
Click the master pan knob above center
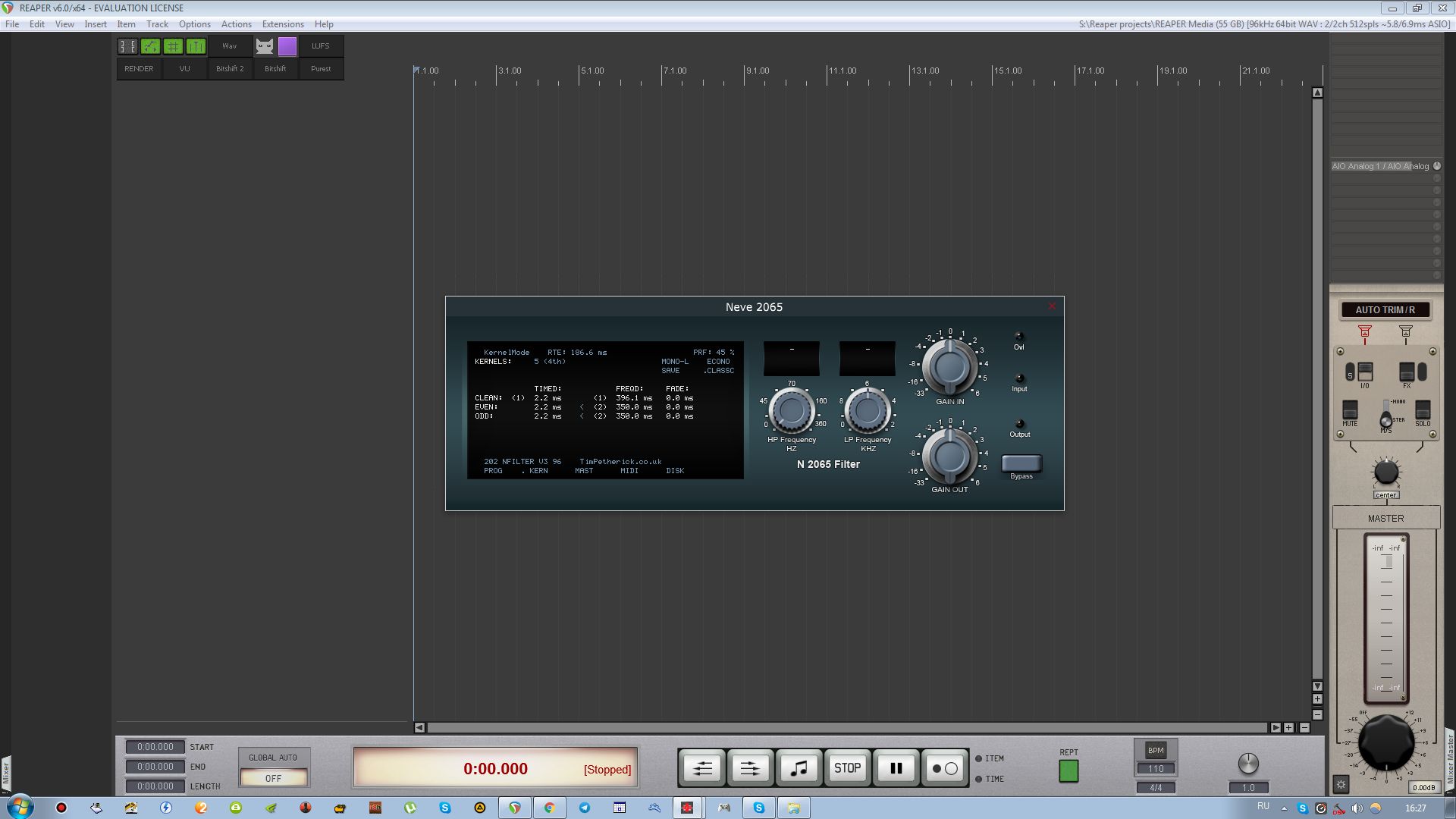pos(1386,472)
